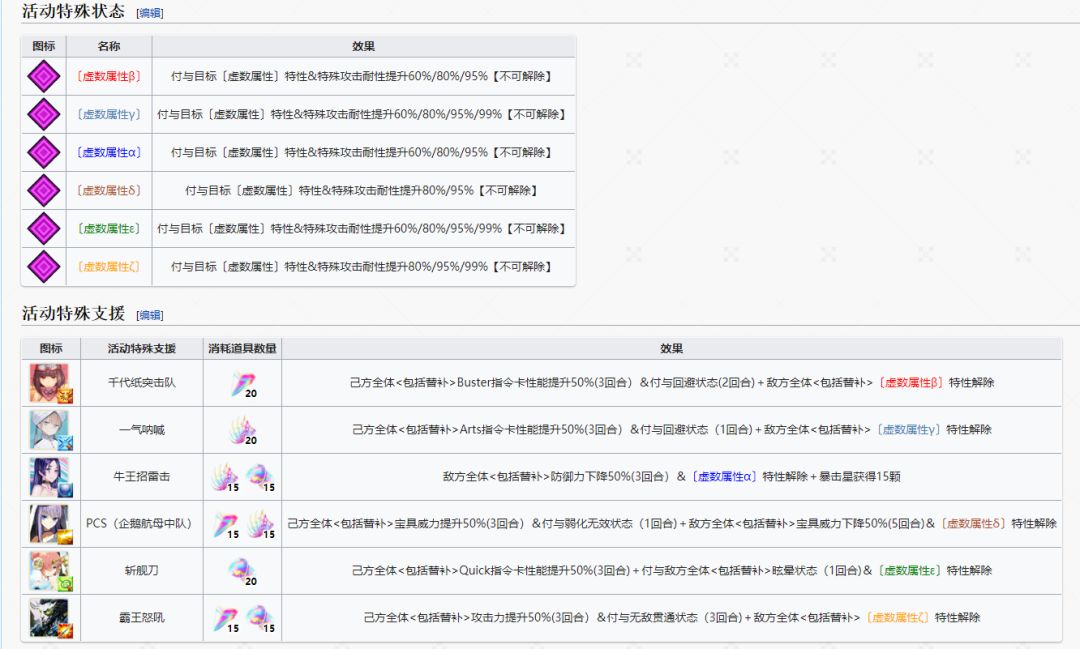Select the 活动特殊状态 section heading
The height and width of the screenshot is (649, 1080).
73,11
